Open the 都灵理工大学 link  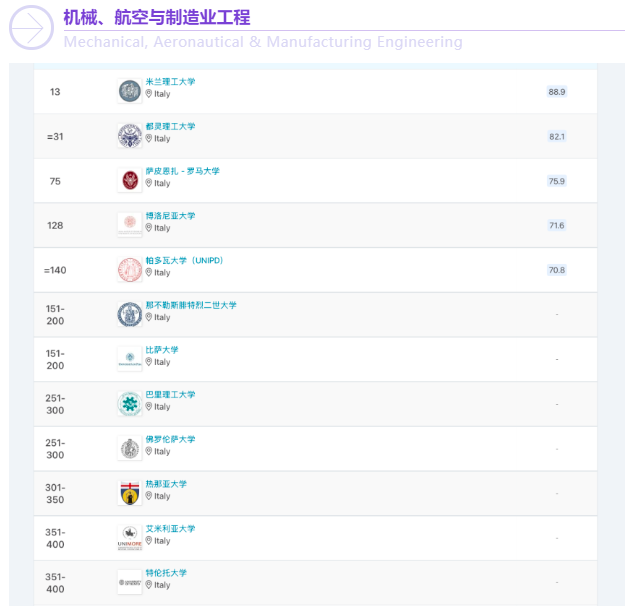click(170, 127)
